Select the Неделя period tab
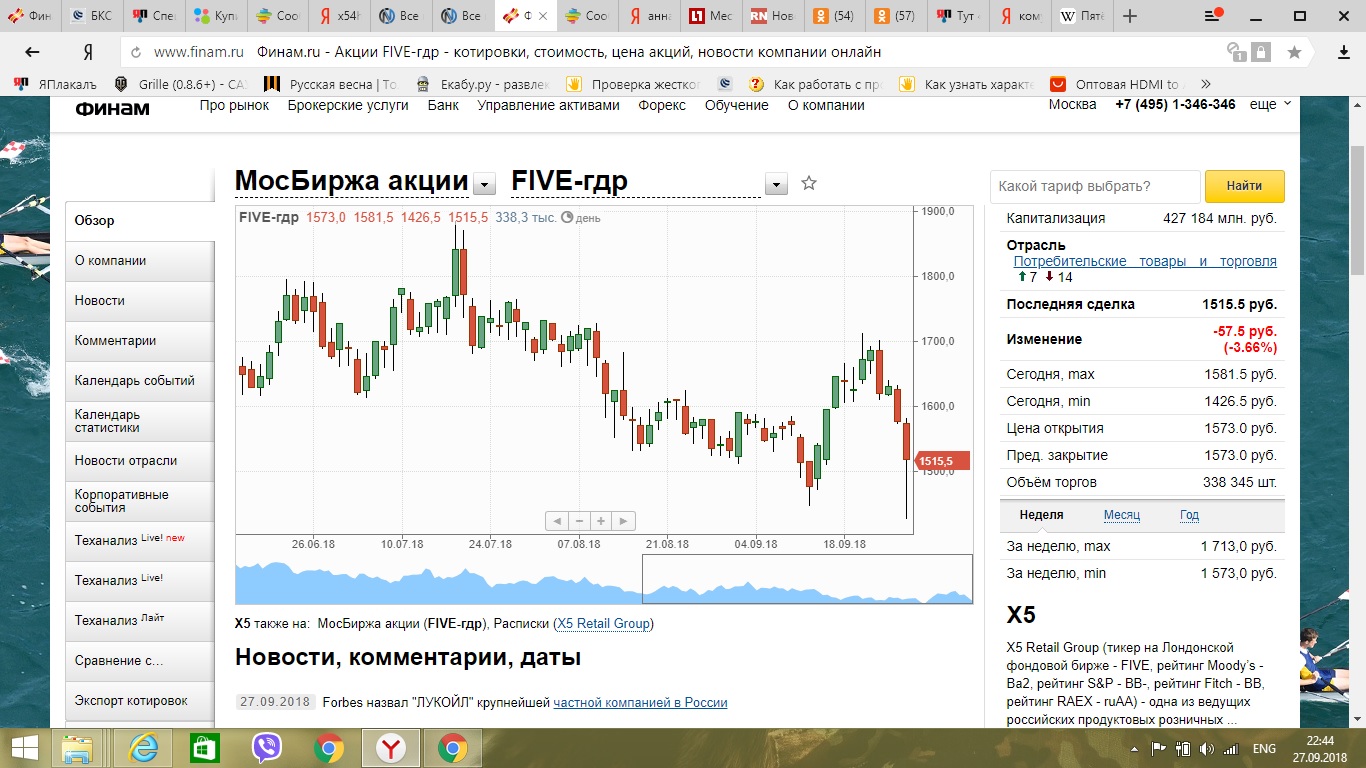Viewport: 1366px width, 768px height. (1041, 515)
